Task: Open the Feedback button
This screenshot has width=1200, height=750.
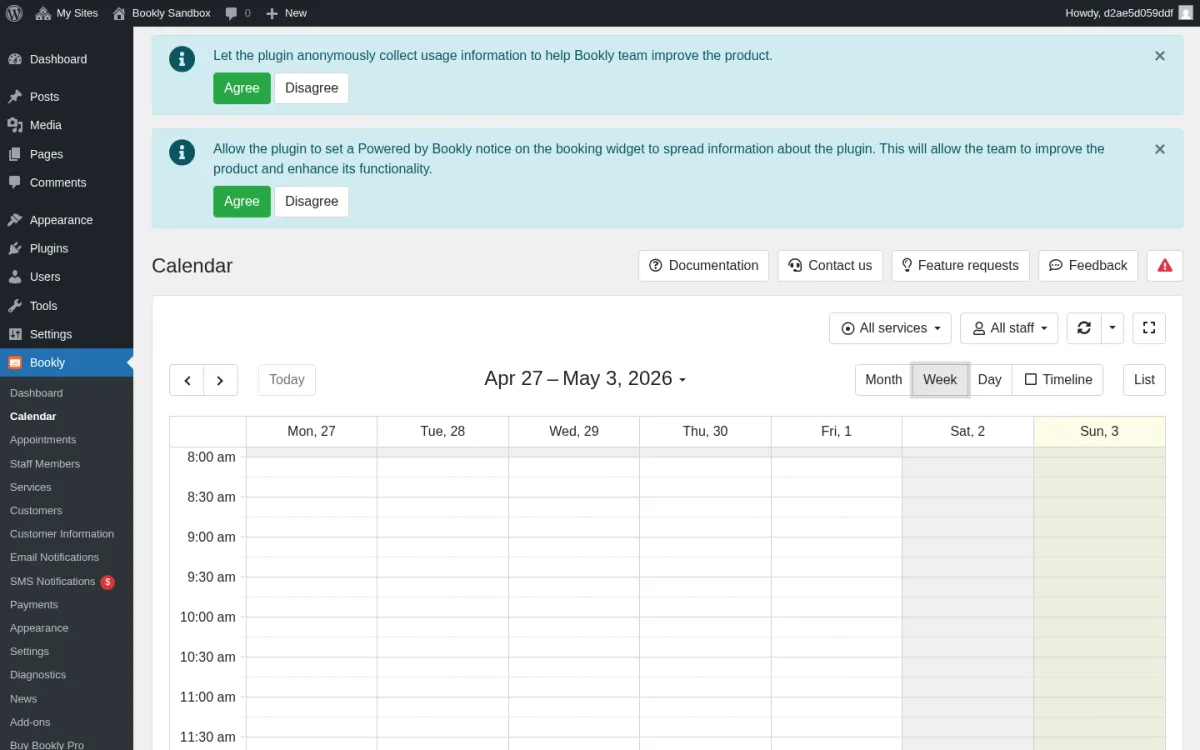Action: click(x=1088, y=265)
